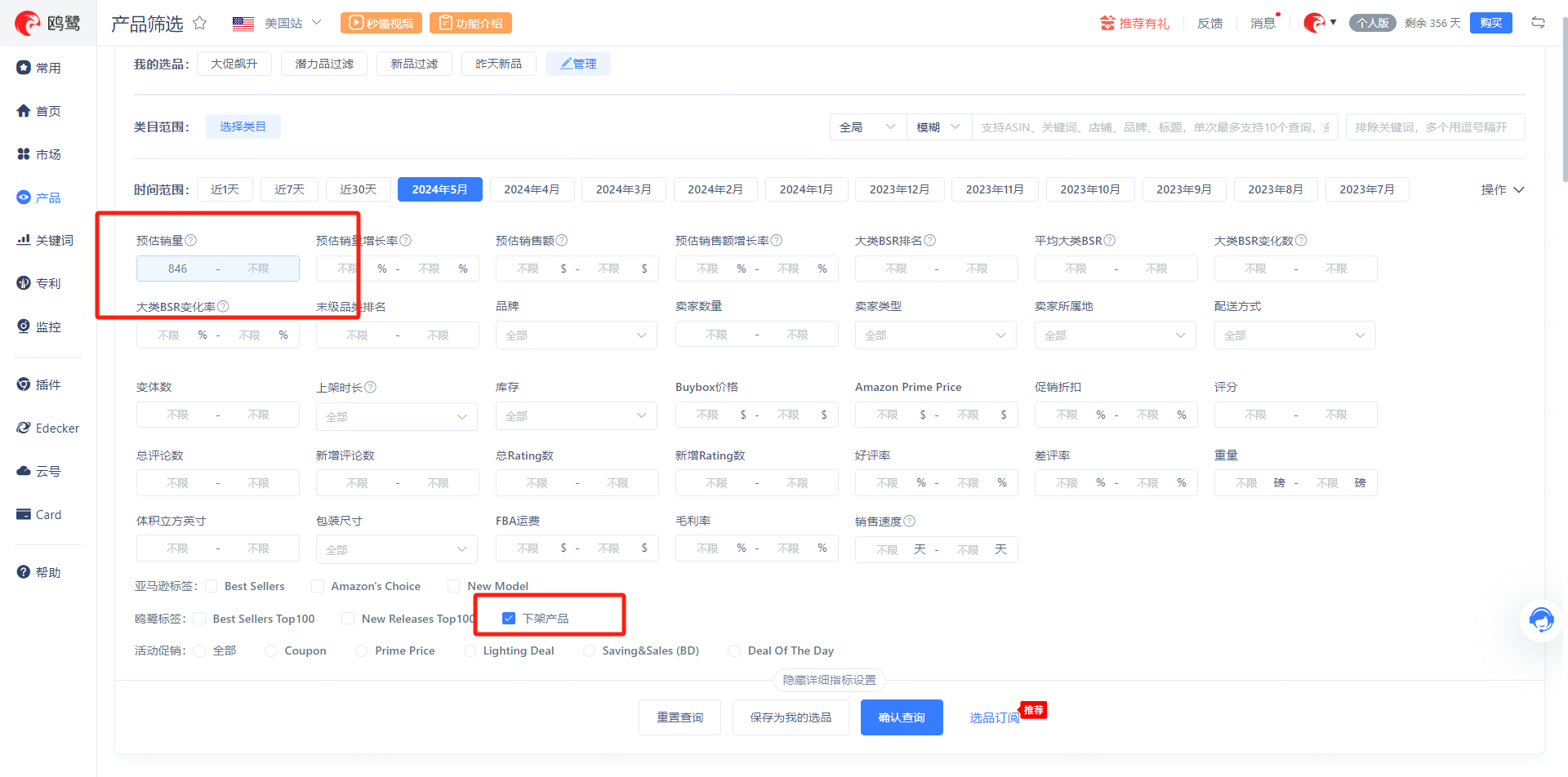1568x777 pixels.
Task: Open 帮助 help icon
Action: coord(24,572)
